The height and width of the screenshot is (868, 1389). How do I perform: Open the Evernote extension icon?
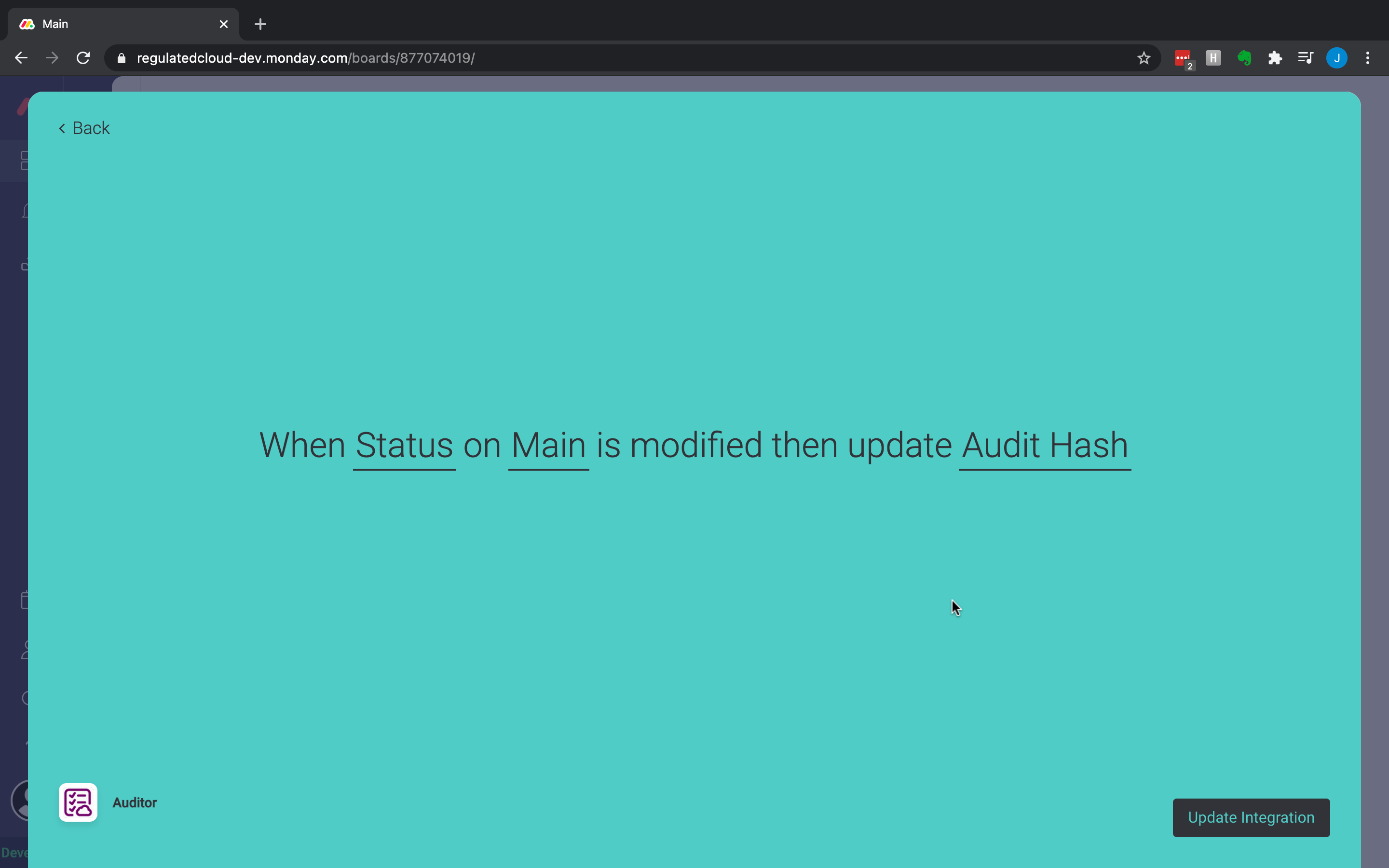point(1244,58)
